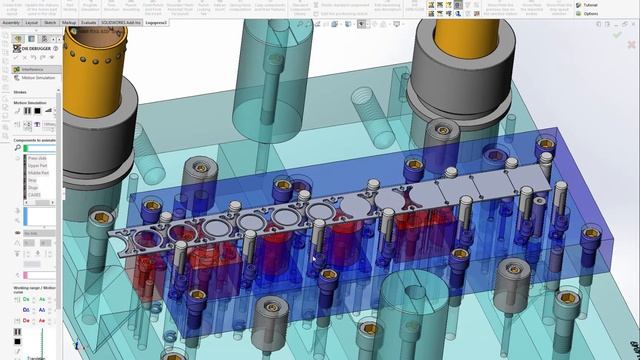Click the magnifier icon in Components to animate
640x360 pixels.
coord(18,148)
